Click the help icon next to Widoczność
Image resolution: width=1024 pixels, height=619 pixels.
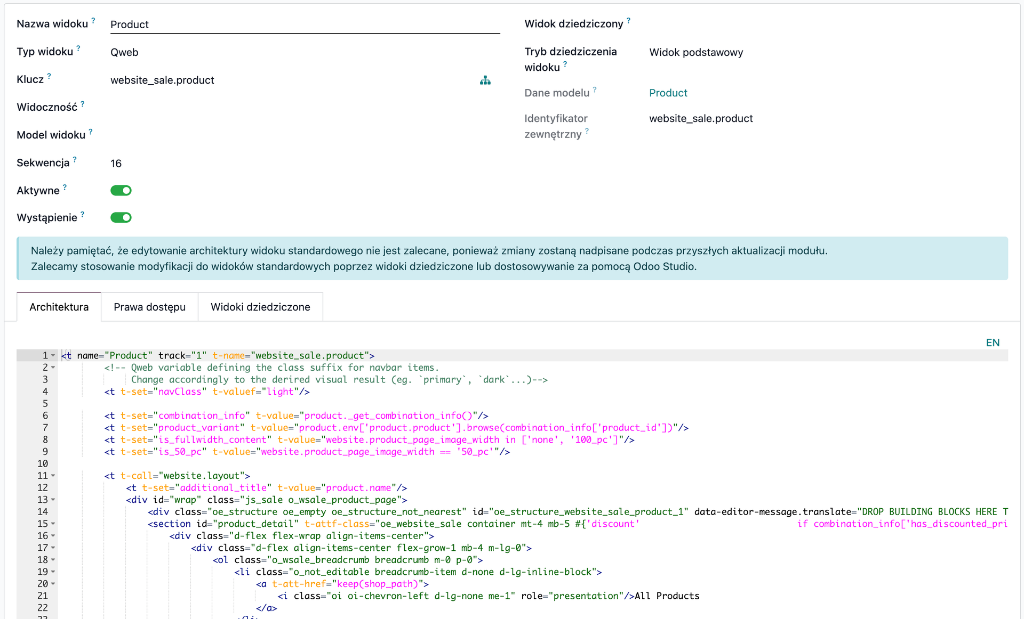point(83,104)
